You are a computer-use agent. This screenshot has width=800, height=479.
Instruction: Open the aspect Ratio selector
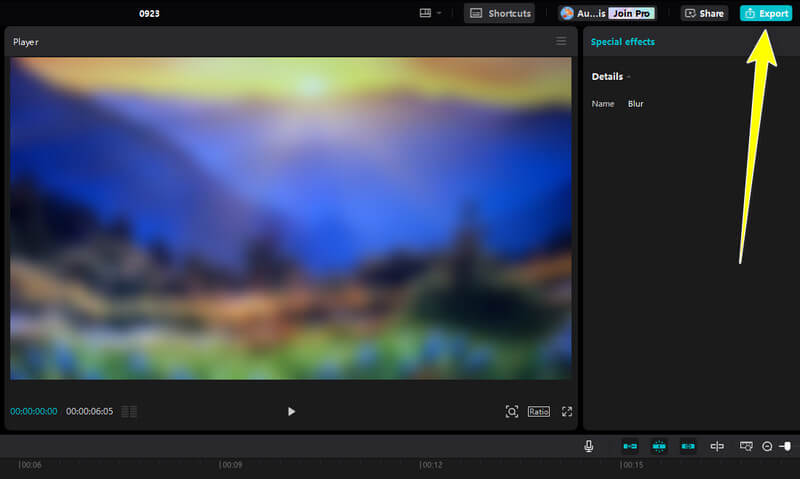tap(539, 411)
